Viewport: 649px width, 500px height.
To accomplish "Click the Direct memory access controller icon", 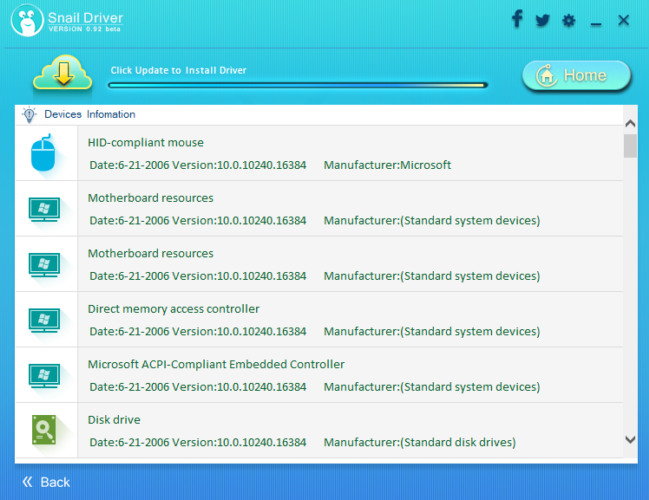I will pos(44,320).
